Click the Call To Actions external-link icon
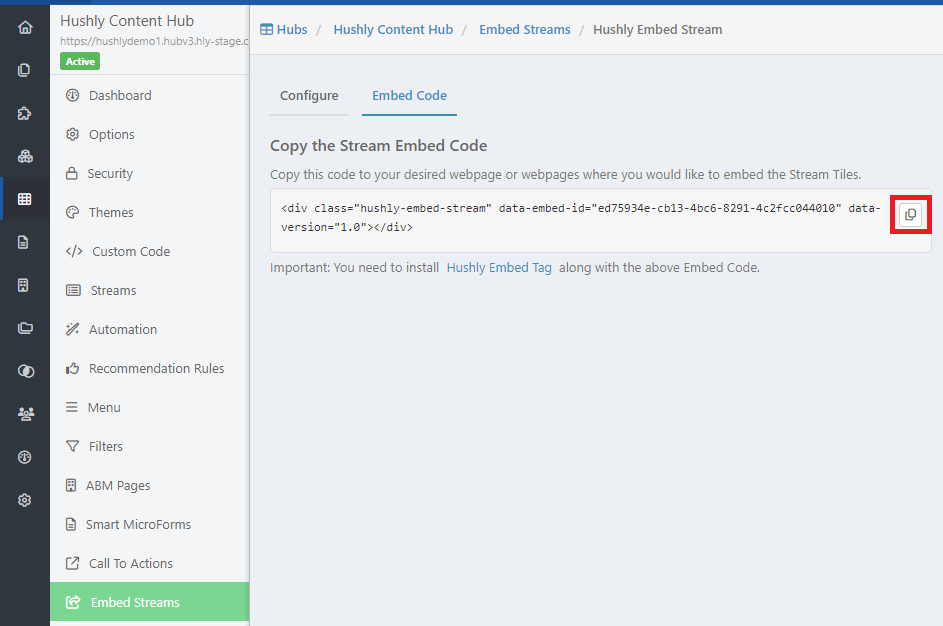Image resolution: width=943 pixels, height=626 pixels. click(73, 563)
